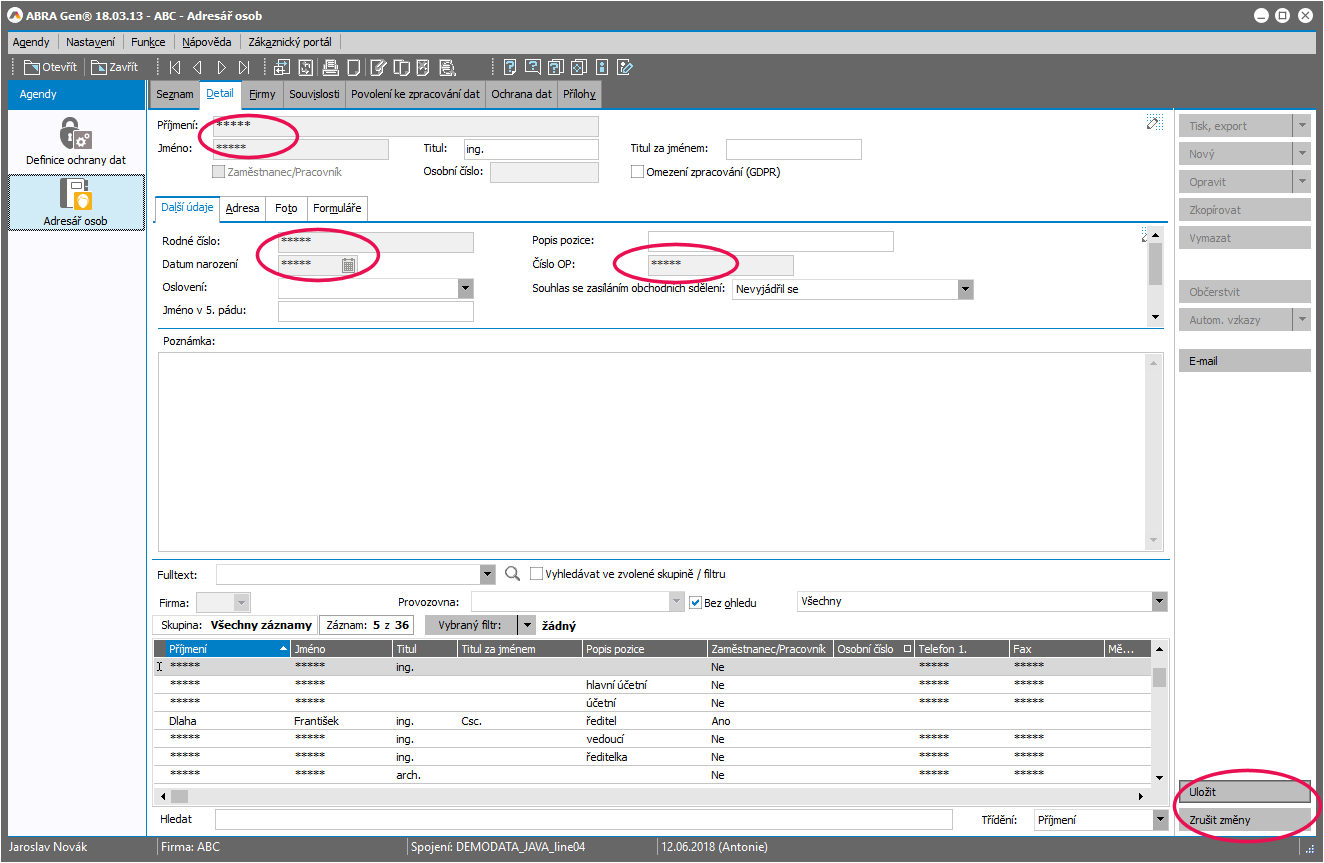Click the printer icon in the toolbar
The width and height of the screenshot is (1324, 863).
coord(330,68)
